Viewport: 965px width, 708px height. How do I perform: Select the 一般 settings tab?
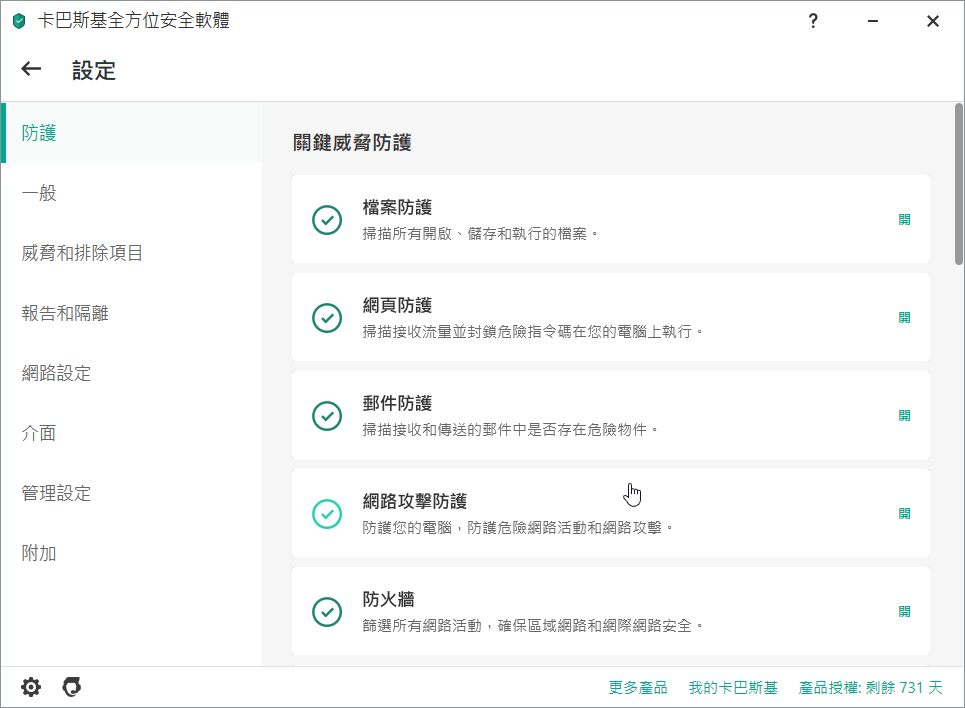[40, 193]
